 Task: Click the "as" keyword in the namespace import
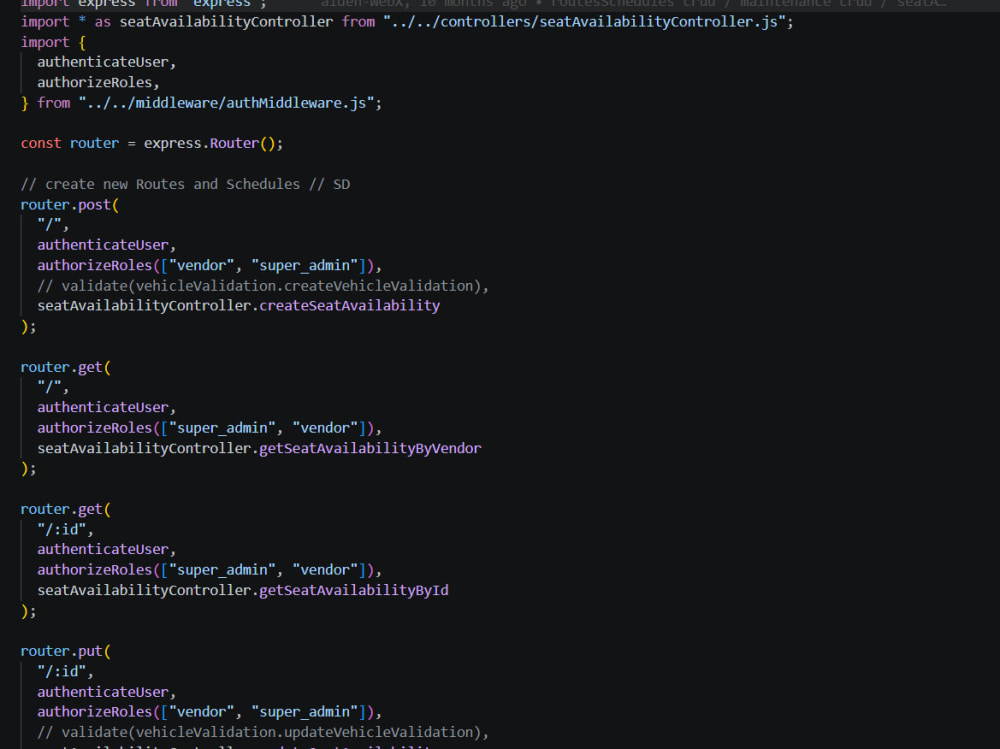(103, 22)
